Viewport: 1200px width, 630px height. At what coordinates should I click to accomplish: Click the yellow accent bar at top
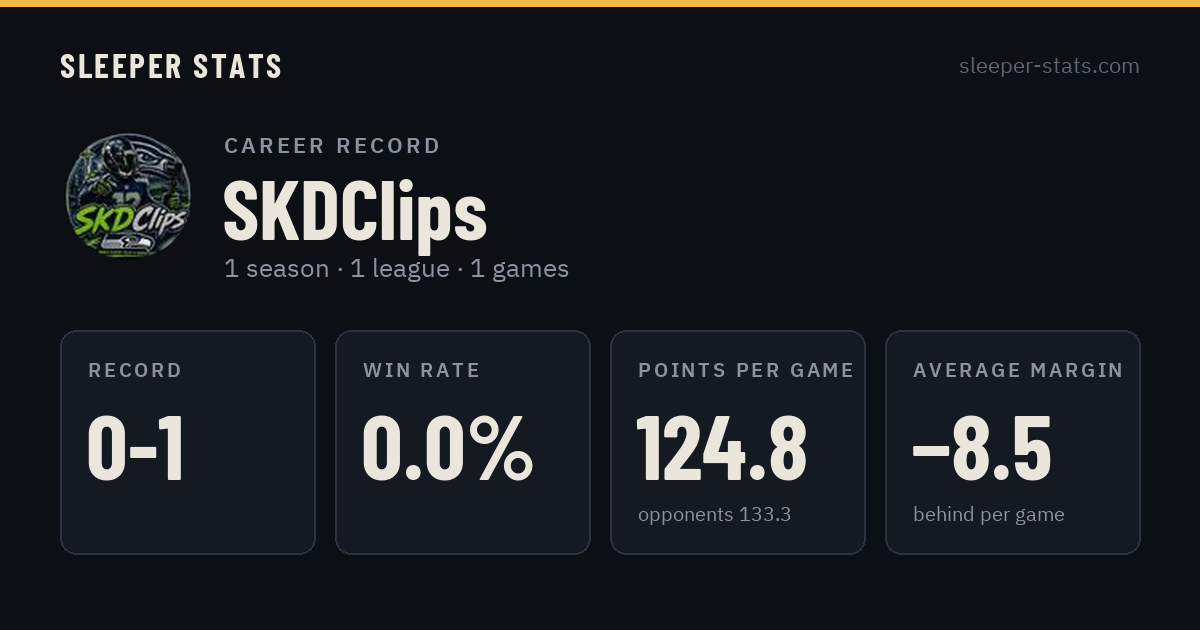point(600,3)
